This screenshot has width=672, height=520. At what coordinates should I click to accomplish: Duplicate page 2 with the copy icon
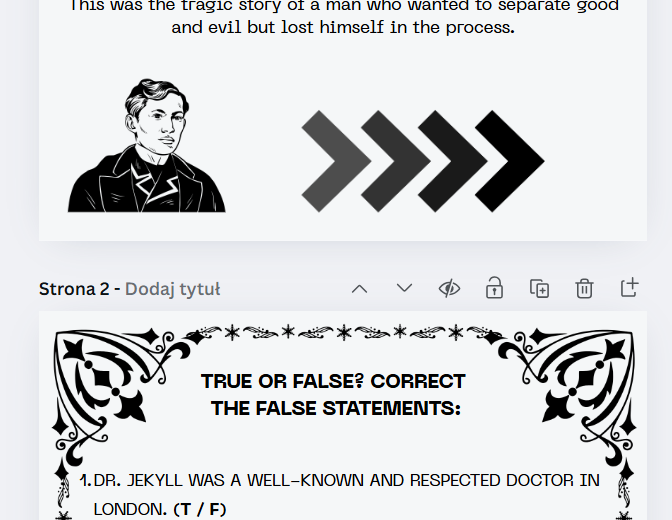click(x=540, y=288)
